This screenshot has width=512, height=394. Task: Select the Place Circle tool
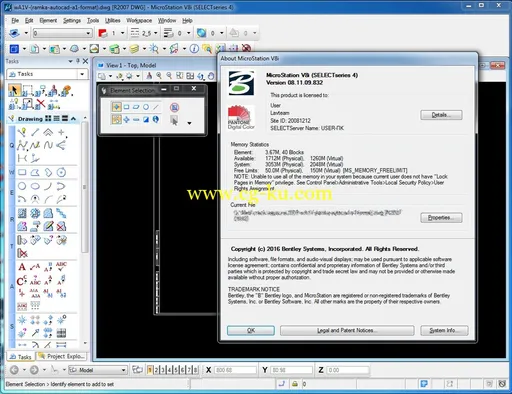click(x=22, y=186)
